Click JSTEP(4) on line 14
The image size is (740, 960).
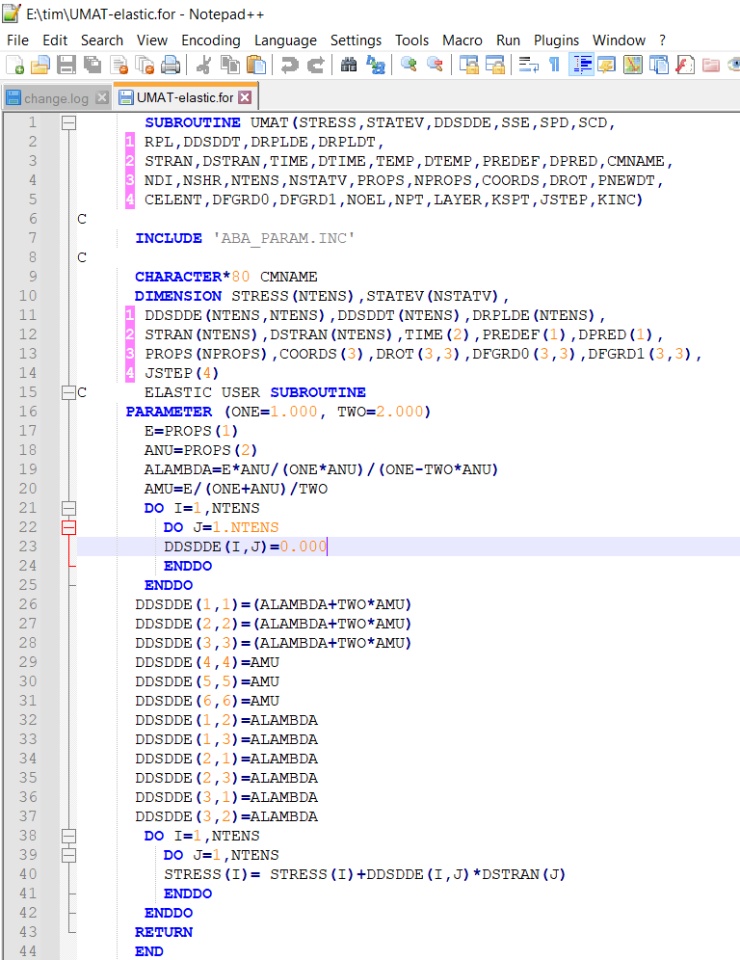tap(181, 373)
